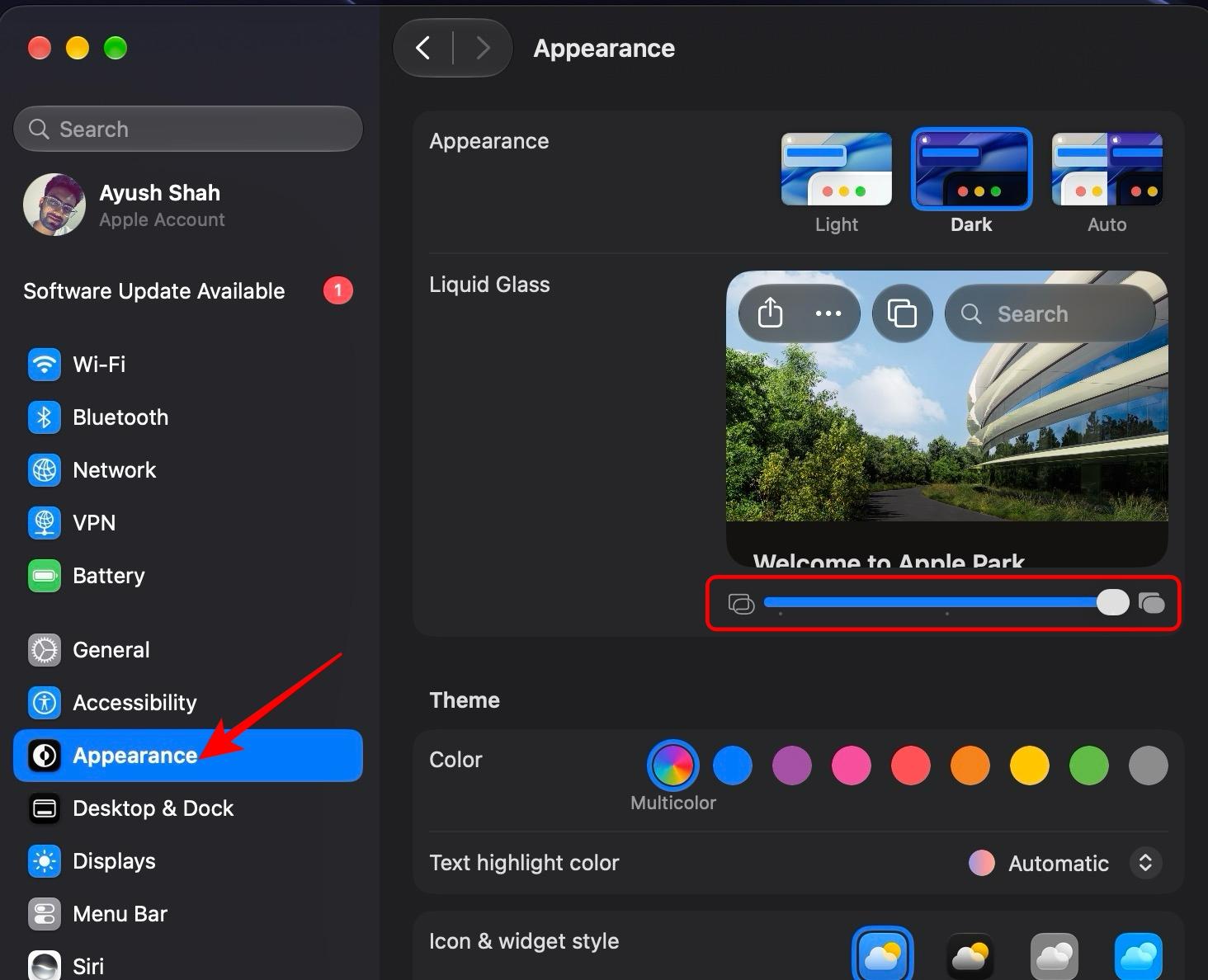The height and width of the screenshot is (980, 1208).
Task: Click the General gear icon
Action: 45,650
